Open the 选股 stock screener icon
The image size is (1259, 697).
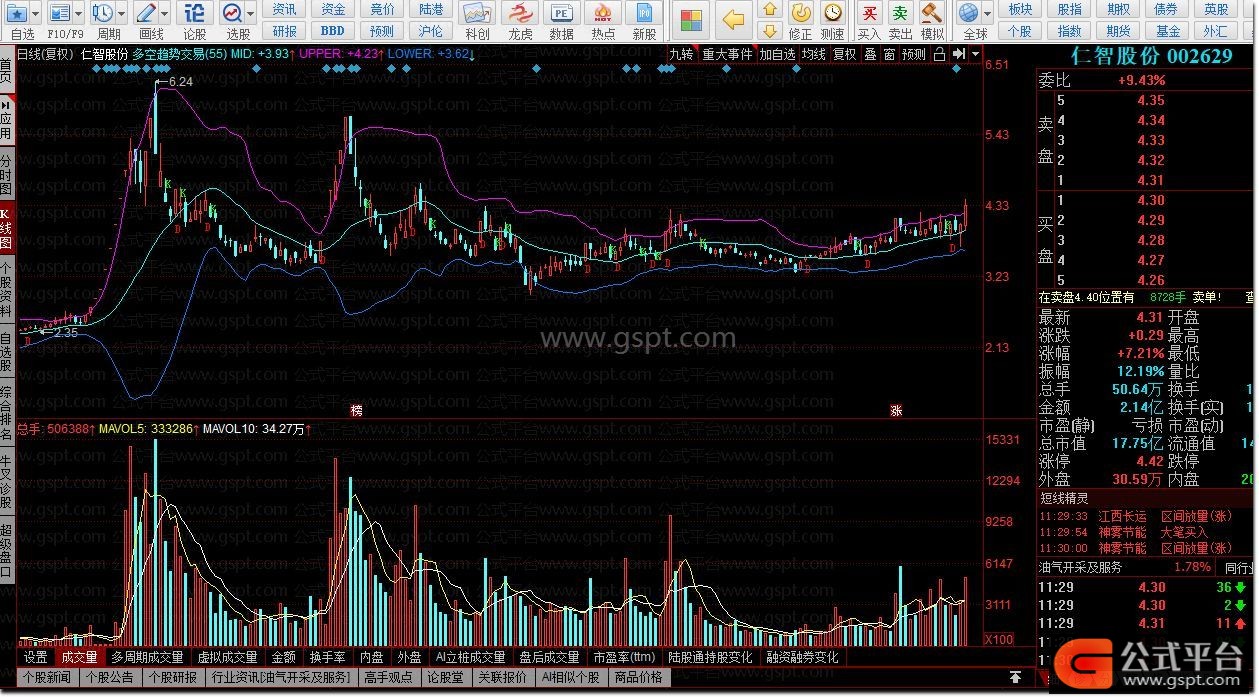pos(232,13)
